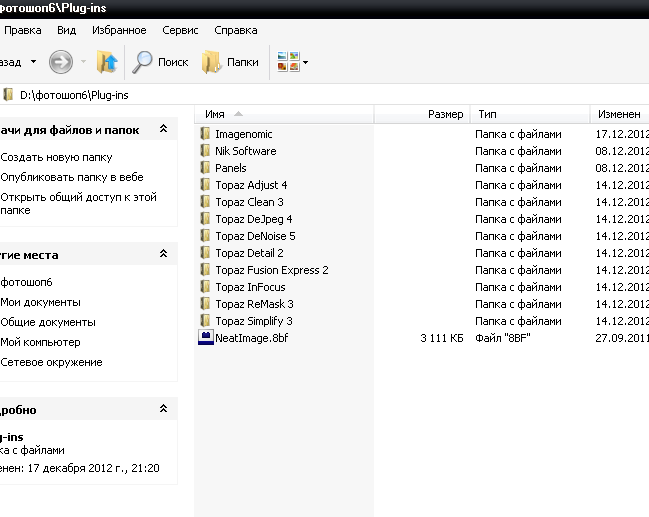Click the Topaz DeNoise 5 folder icon

206,236
